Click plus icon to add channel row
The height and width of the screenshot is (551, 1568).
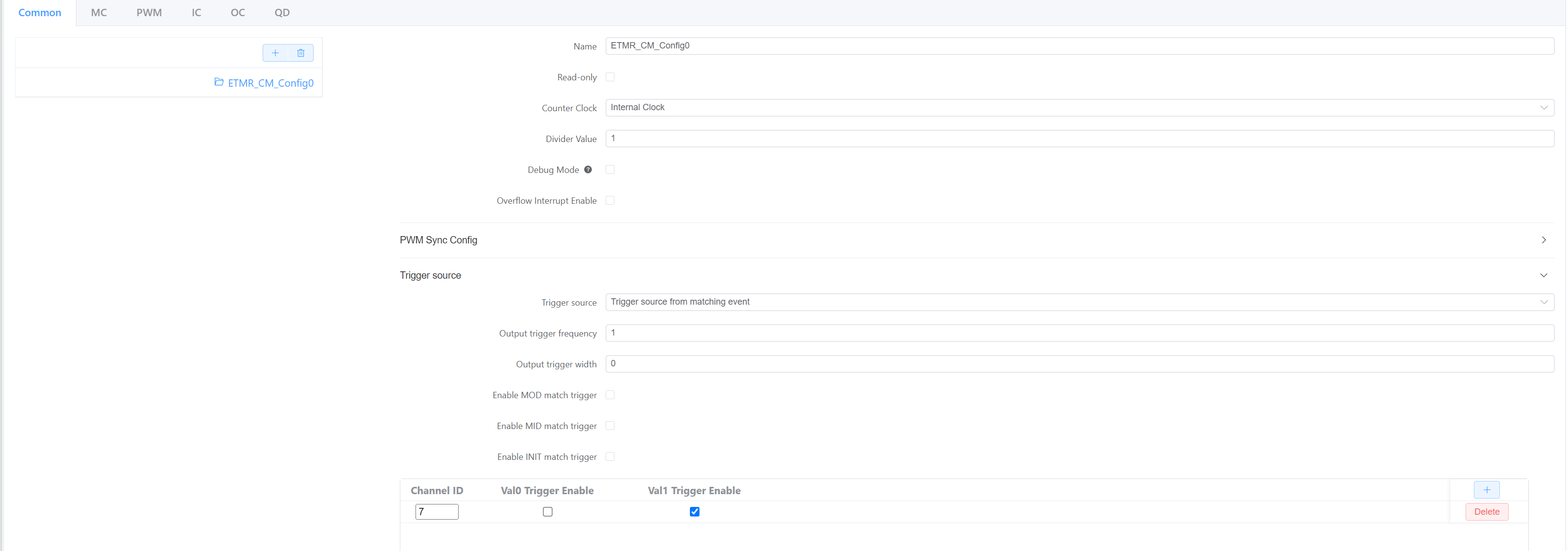[x=1487, y=490]
